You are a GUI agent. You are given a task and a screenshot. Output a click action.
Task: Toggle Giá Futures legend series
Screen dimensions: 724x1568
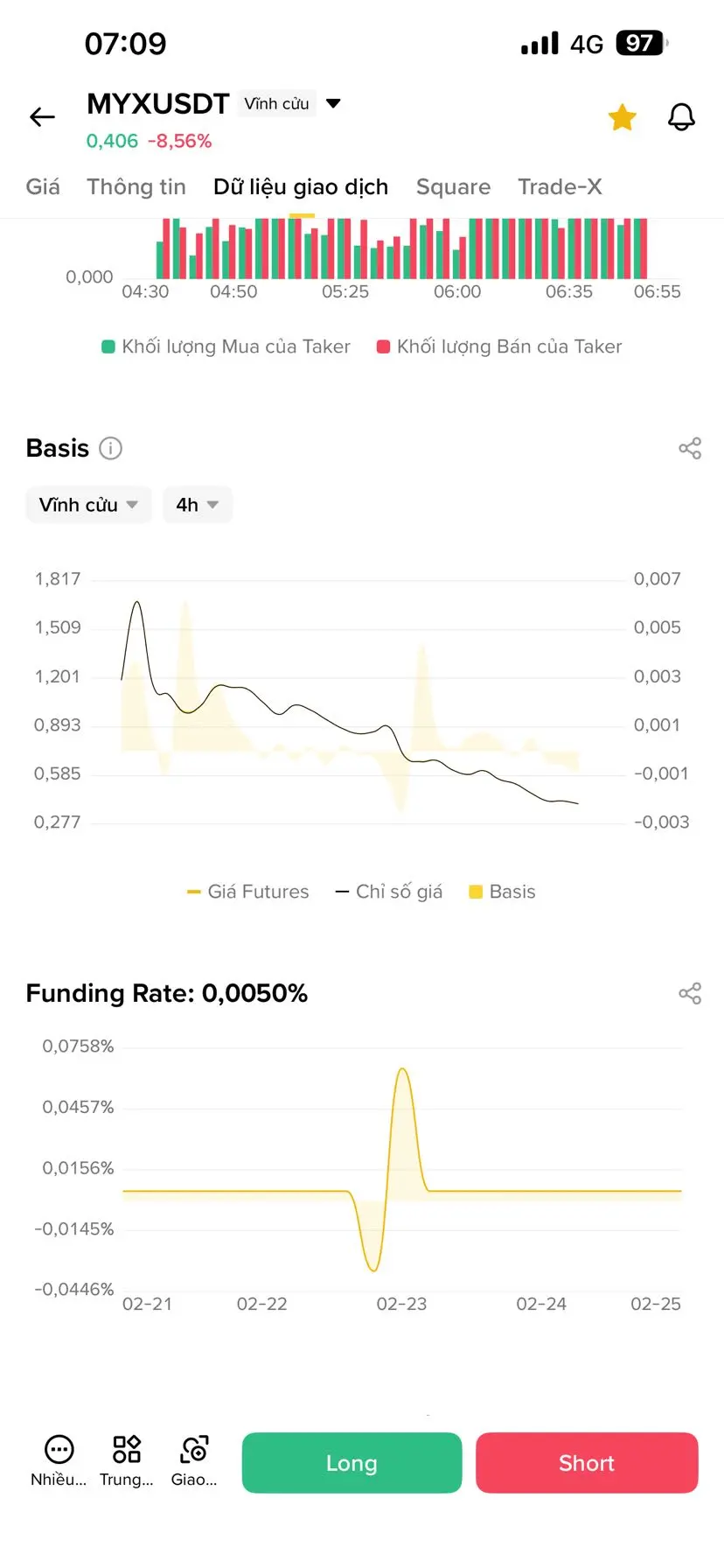pyautogui.click(x=248, y=892)
